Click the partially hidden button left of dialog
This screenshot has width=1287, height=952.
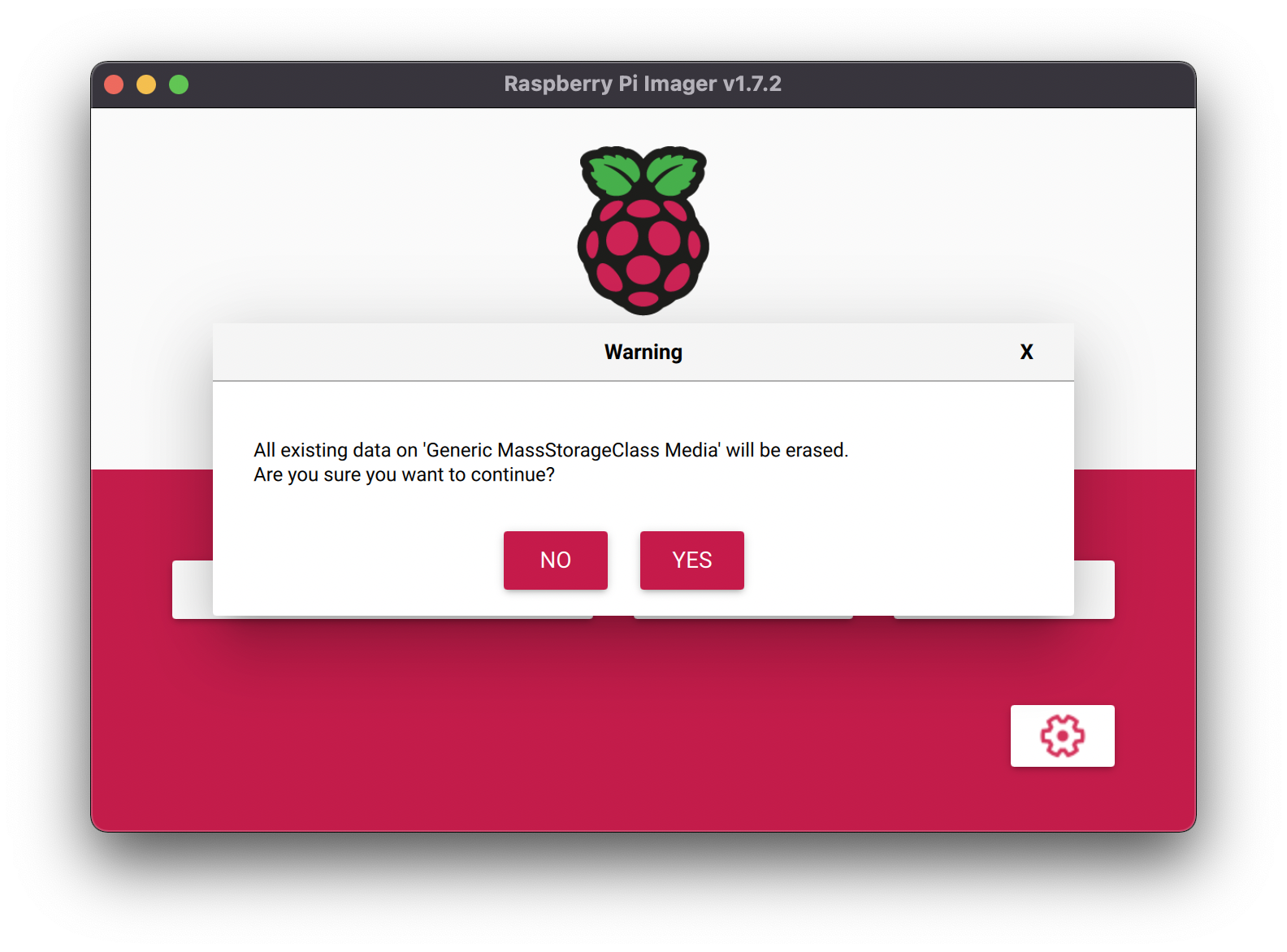tap(192, 590)
